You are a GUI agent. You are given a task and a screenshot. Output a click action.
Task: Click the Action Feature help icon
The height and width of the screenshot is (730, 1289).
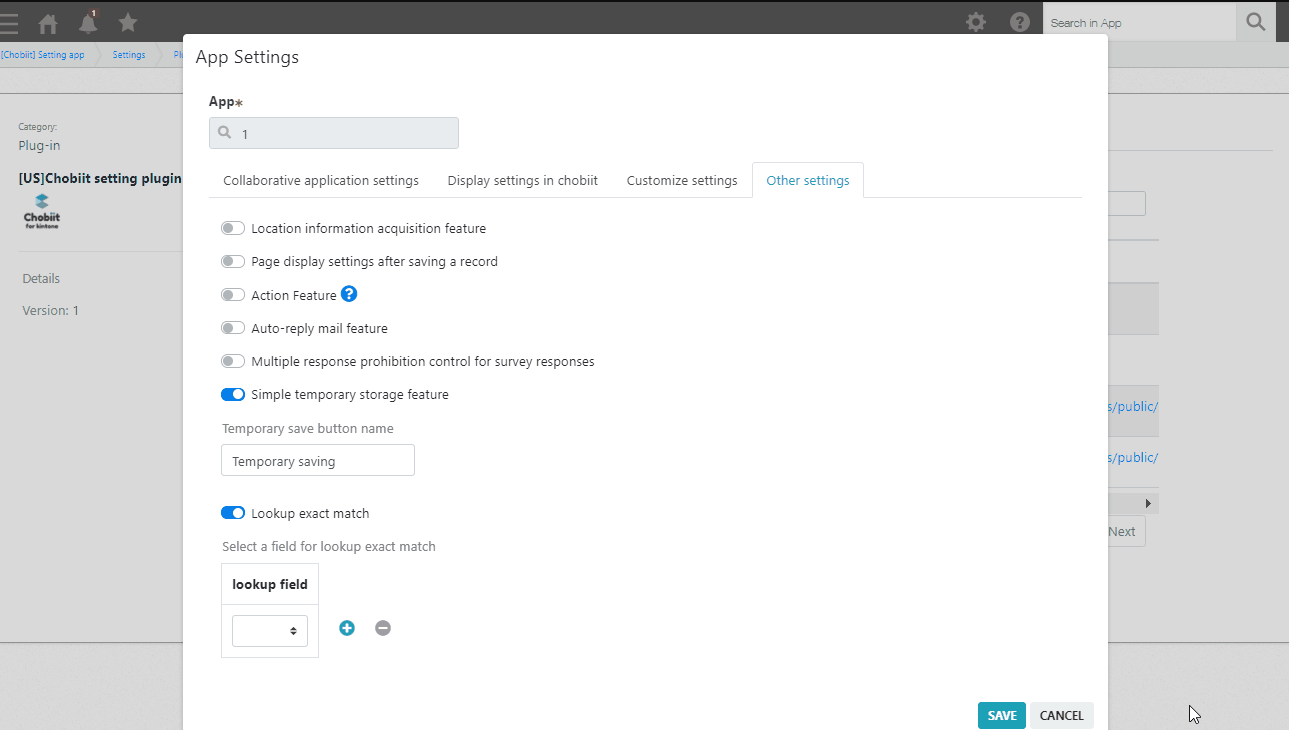[349, 294]
